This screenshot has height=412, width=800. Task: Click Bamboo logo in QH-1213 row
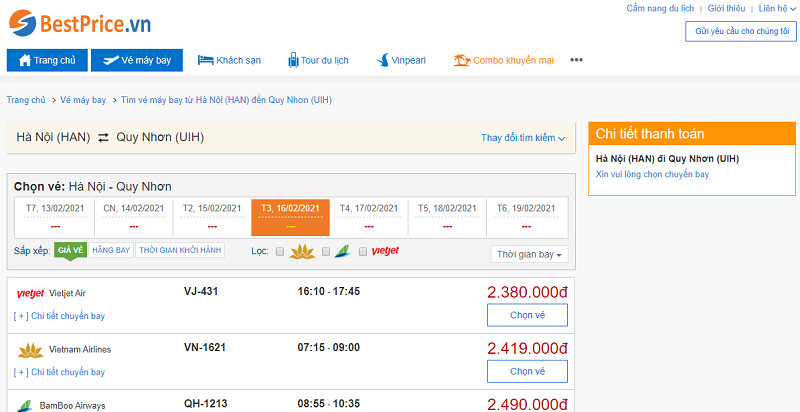click(24, 406)
